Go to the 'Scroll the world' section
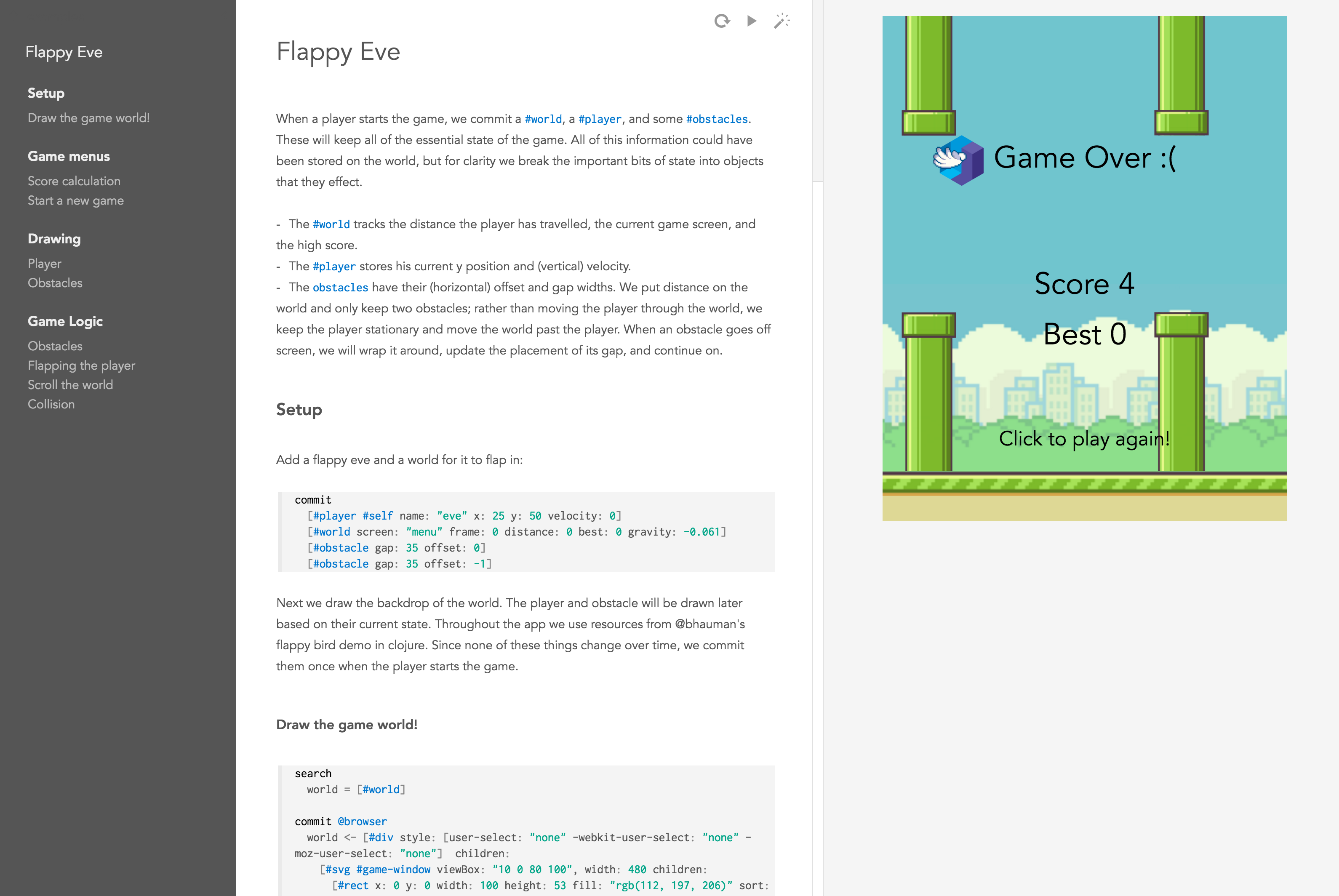 70,384
